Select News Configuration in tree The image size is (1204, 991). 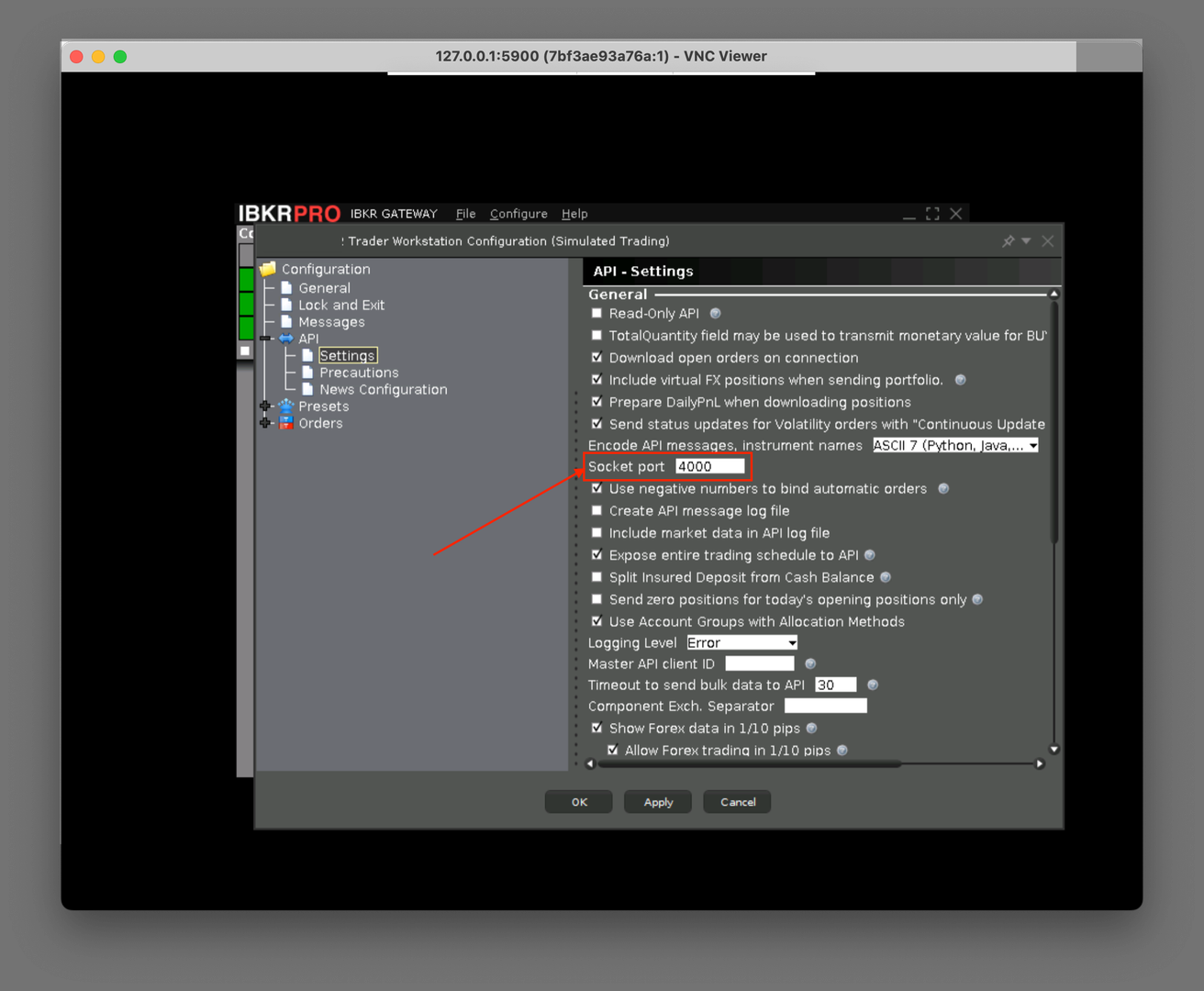click(384, 389)
